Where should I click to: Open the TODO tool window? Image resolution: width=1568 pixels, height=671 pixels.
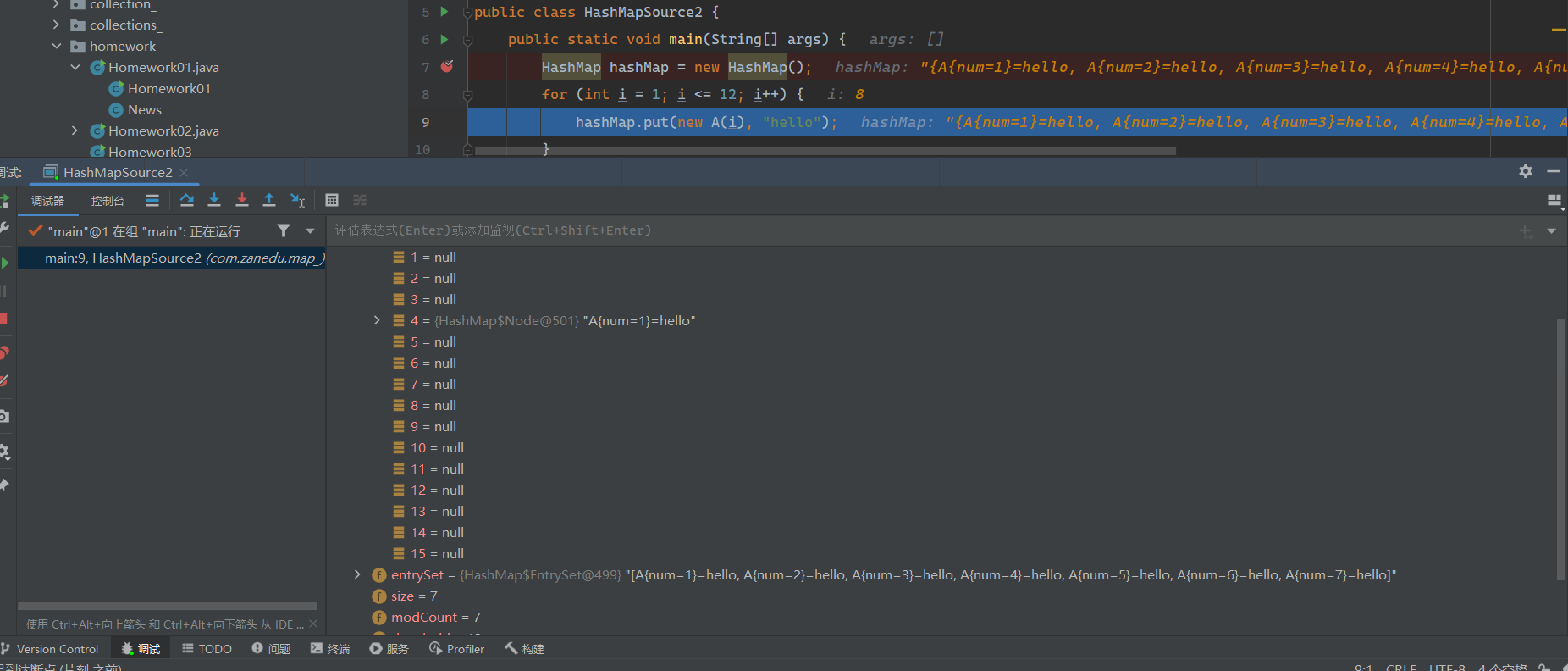pos(207,649)
